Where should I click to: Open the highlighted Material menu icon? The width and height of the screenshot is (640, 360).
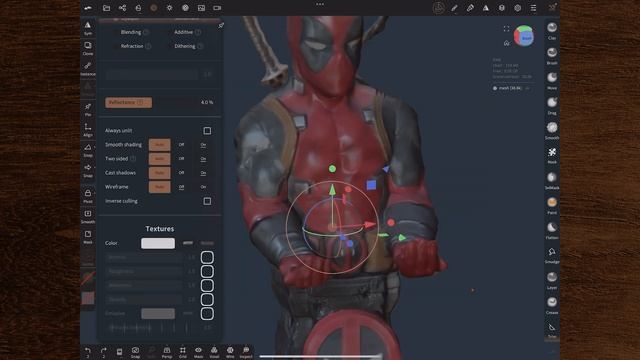(x=154, y=8)
